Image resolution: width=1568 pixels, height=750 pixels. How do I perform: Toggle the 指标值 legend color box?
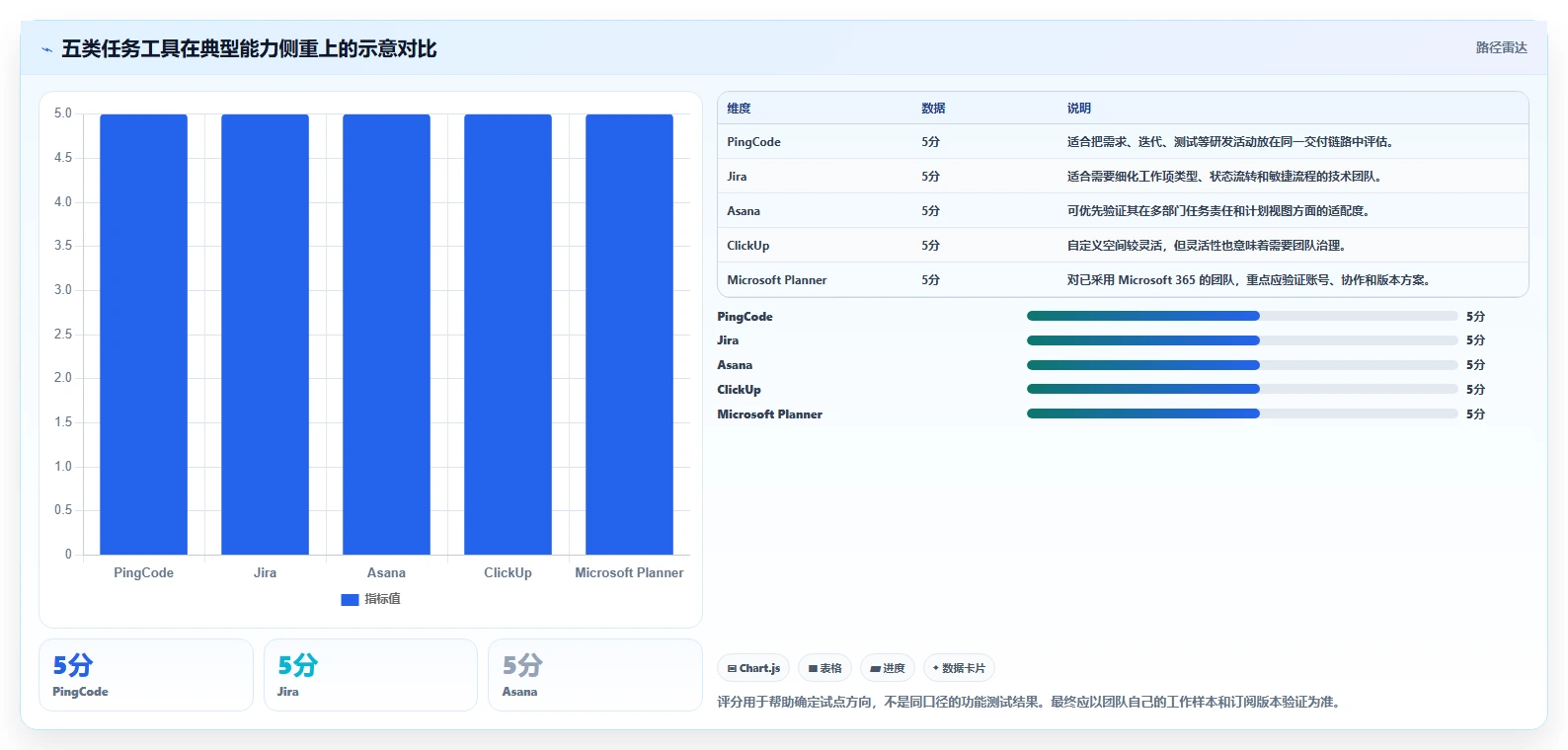click(350, 599)
